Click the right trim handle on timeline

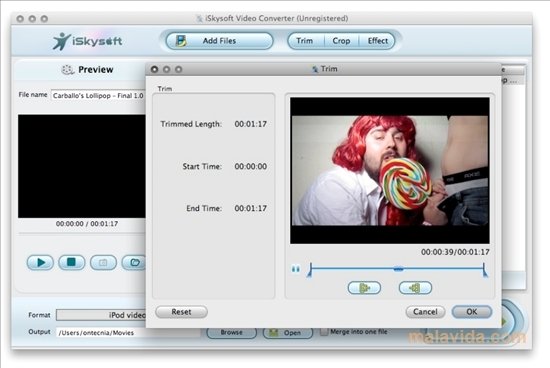[x=485, y=270]
